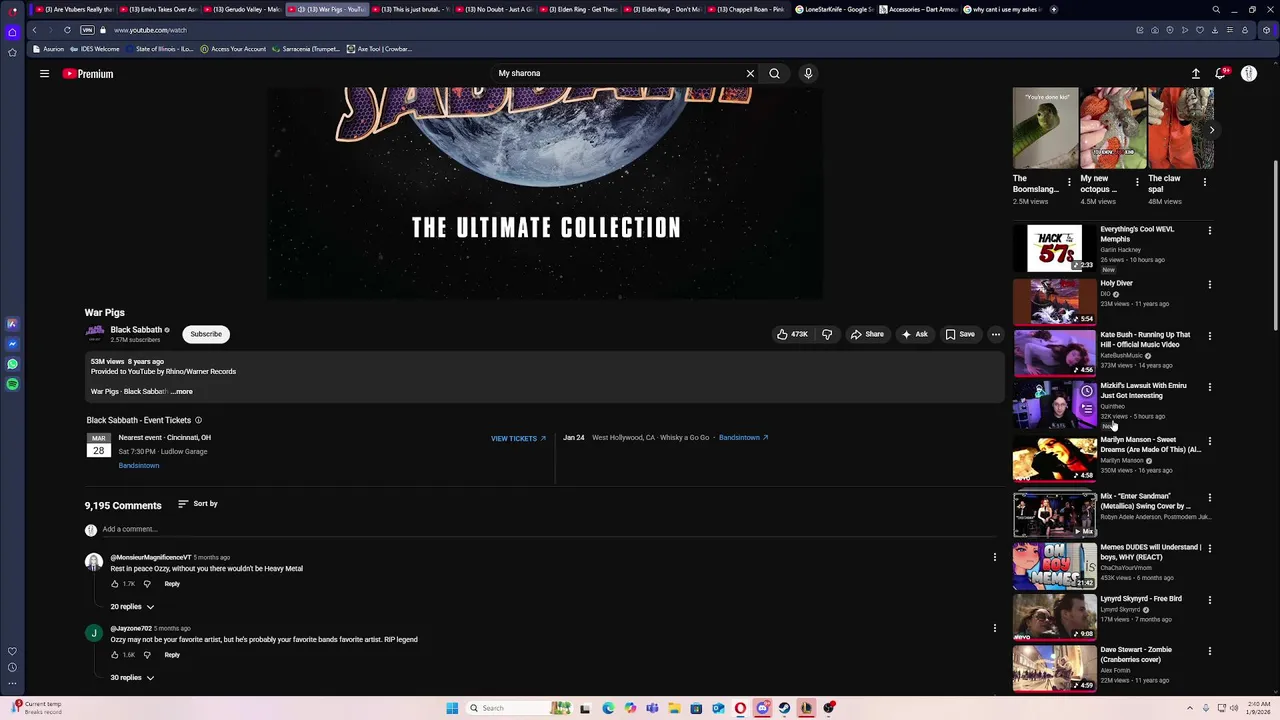The image size is (1280, 720).
Task: Open Everything's Cool WEVL Memphis thumbnail
Action: (1055, 248)
